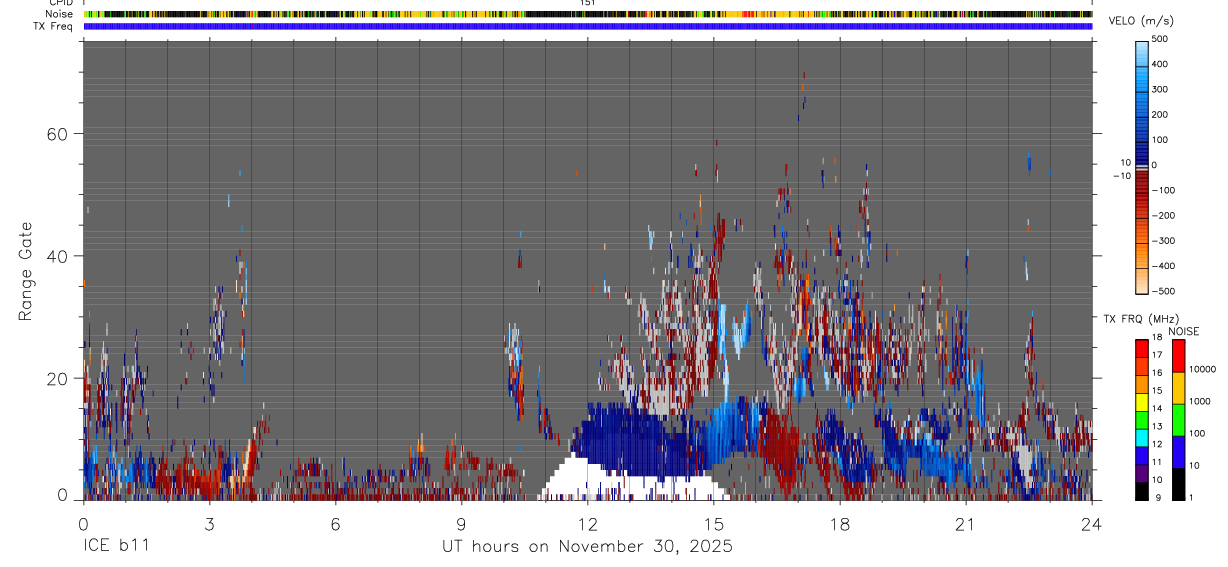The width and height of the screenshot is (1228, 567).
Task: Click the '20' range gate tick label
Action: [x=58, y=379]
